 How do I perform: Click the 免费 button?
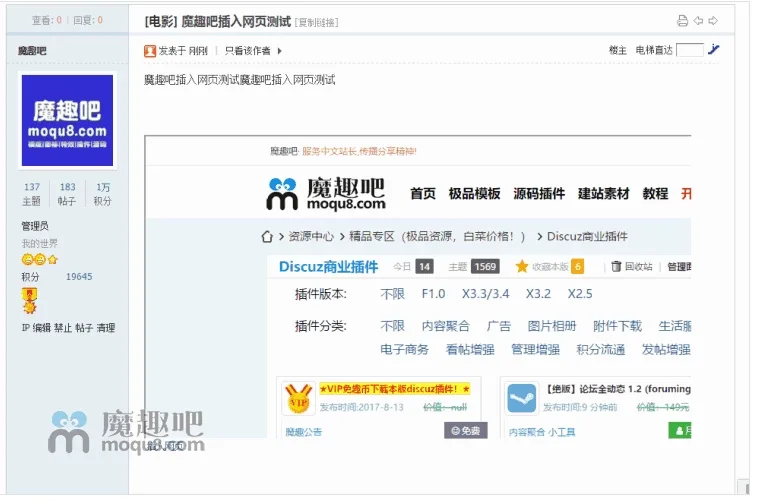coord(466,430)
